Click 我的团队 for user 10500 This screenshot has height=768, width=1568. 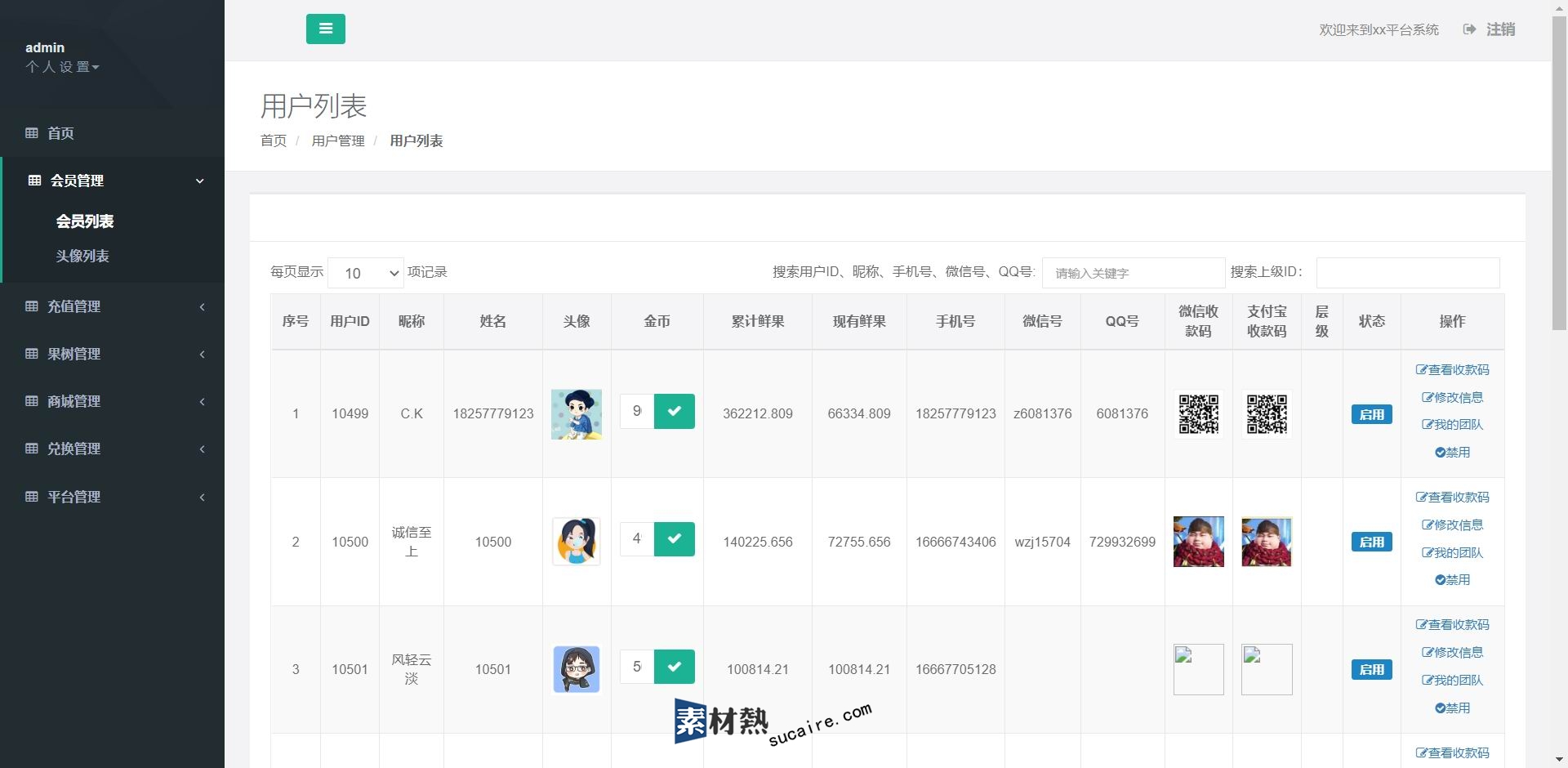[x=1452, y=552]
